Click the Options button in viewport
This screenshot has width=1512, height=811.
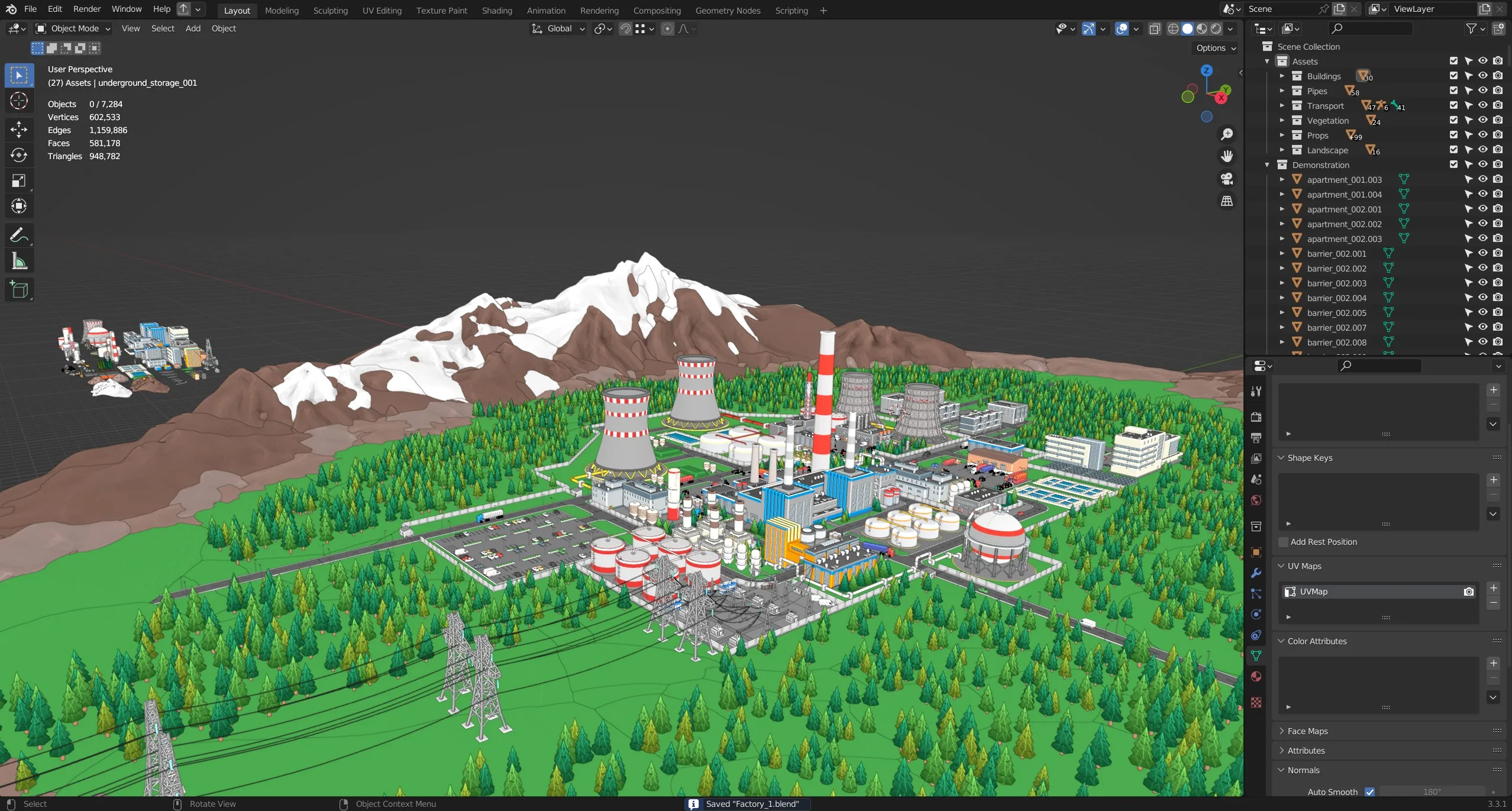[1216, 48]
